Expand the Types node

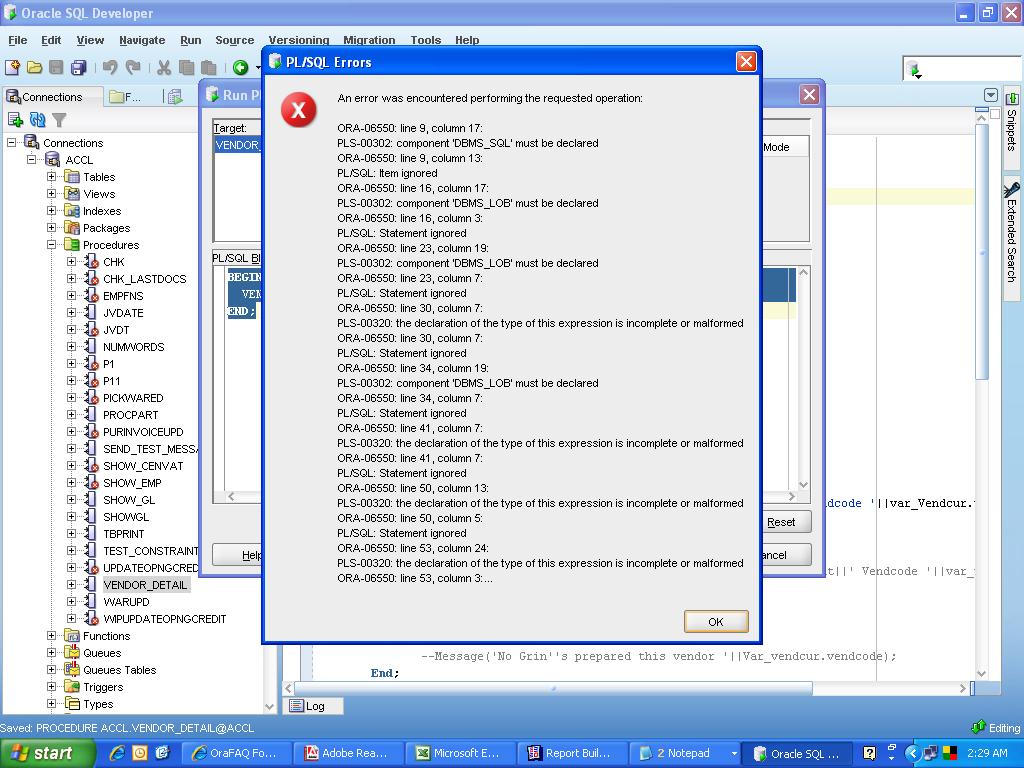(52, 704)
